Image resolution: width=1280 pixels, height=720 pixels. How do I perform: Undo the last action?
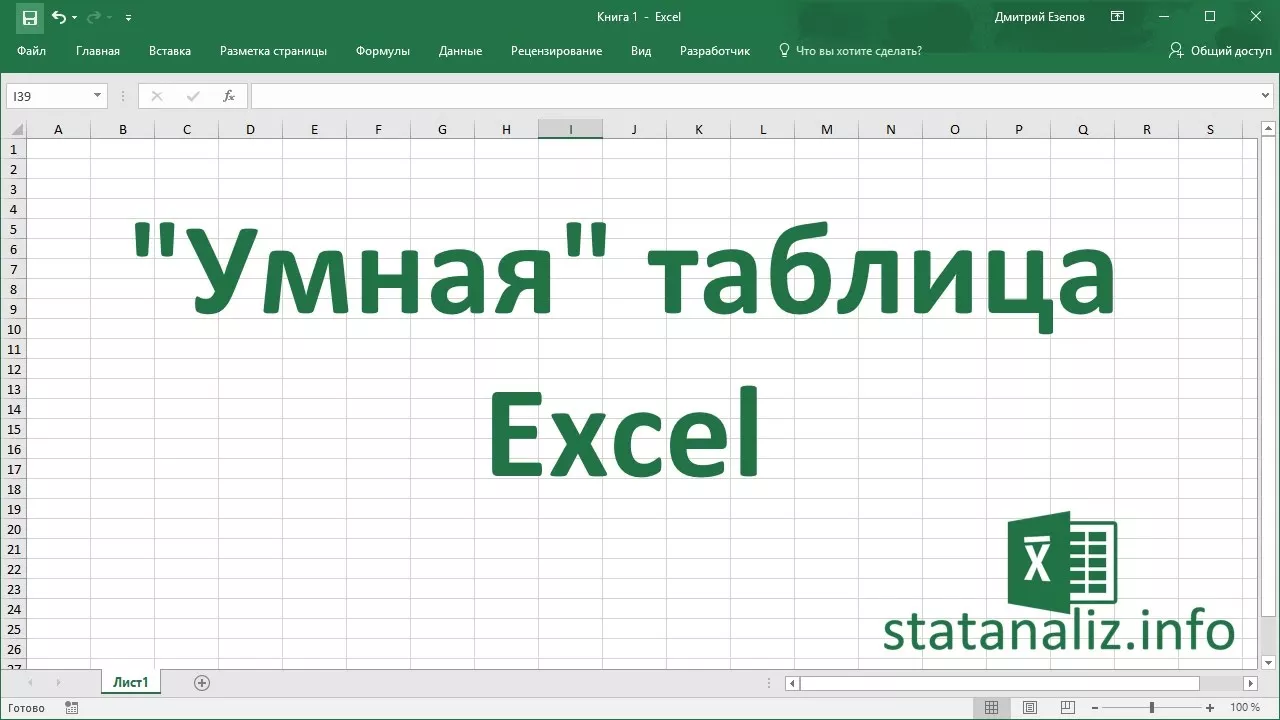pyautogui.click(x=59, y=17)
